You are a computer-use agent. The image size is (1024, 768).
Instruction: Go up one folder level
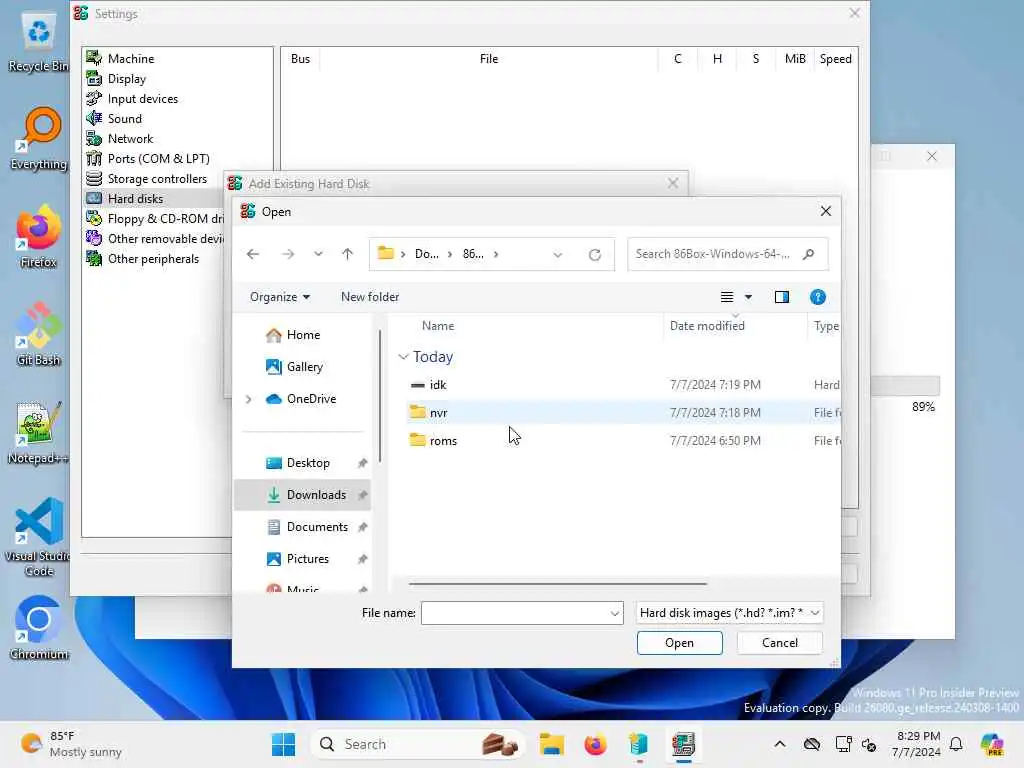347,254
